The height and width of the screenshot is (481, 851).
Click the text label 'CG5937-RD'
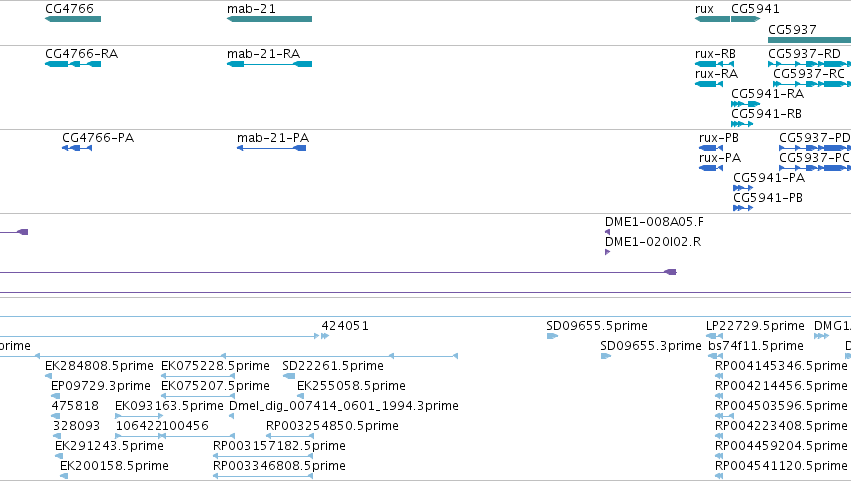[x=804, y=54]
